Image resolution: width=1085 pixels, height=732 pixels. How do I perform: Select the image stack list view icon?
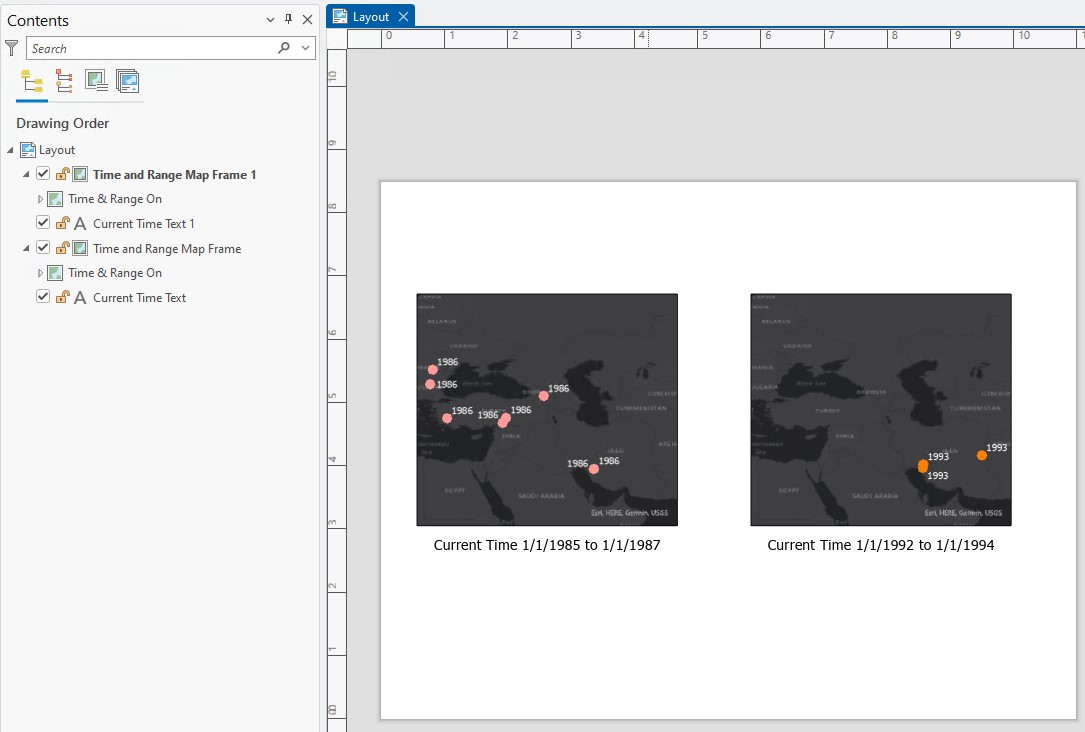tap(128, 80)
